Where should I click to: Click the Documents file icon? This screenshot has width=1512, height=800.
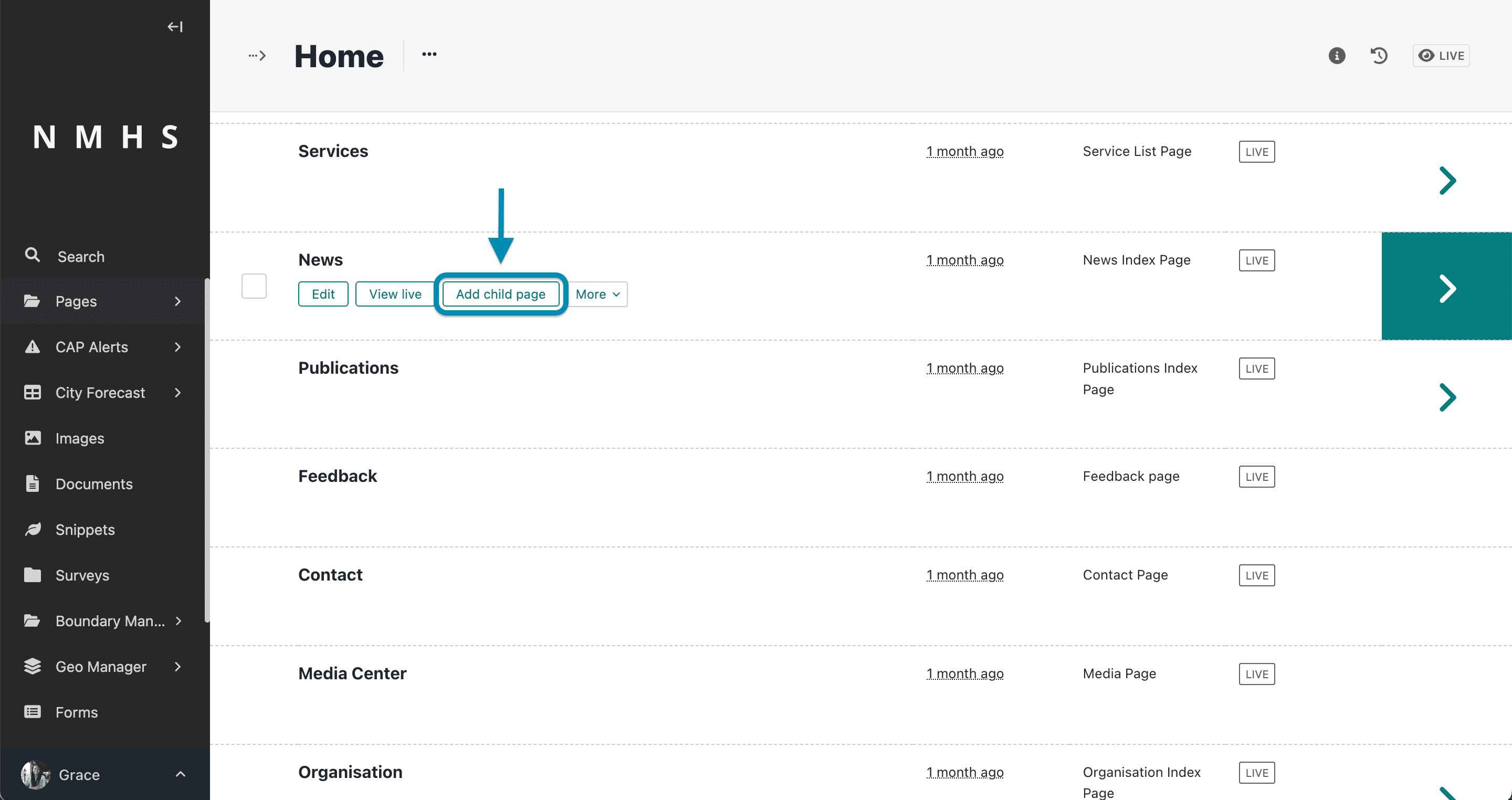coord(32,483)
